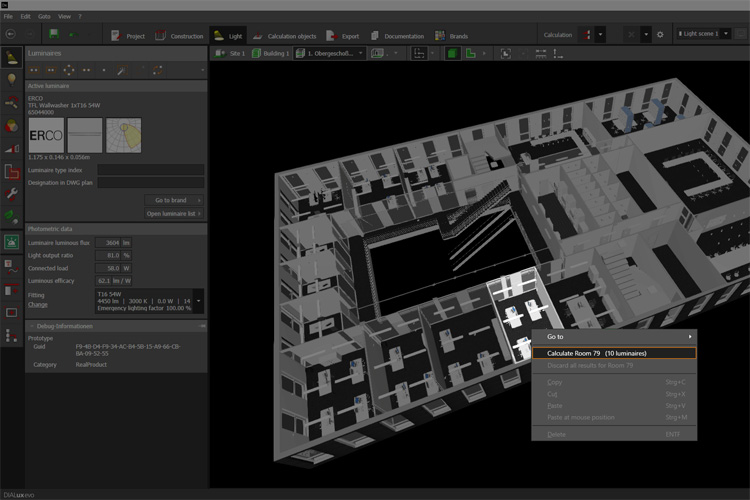Screen dimensions: 750x500
Task: Click the Change fitting link
Action: [36, 304]
